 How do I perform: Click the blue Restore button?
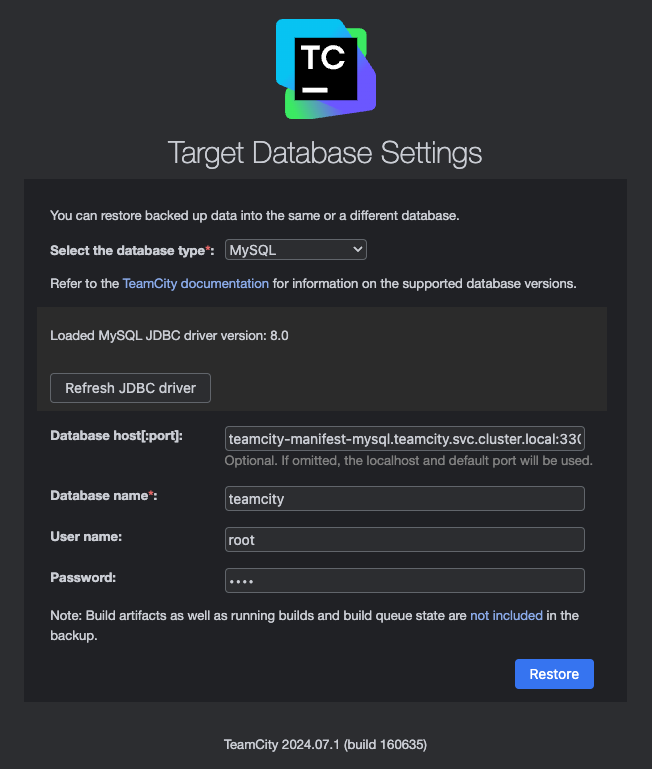(x=554, y=674)
